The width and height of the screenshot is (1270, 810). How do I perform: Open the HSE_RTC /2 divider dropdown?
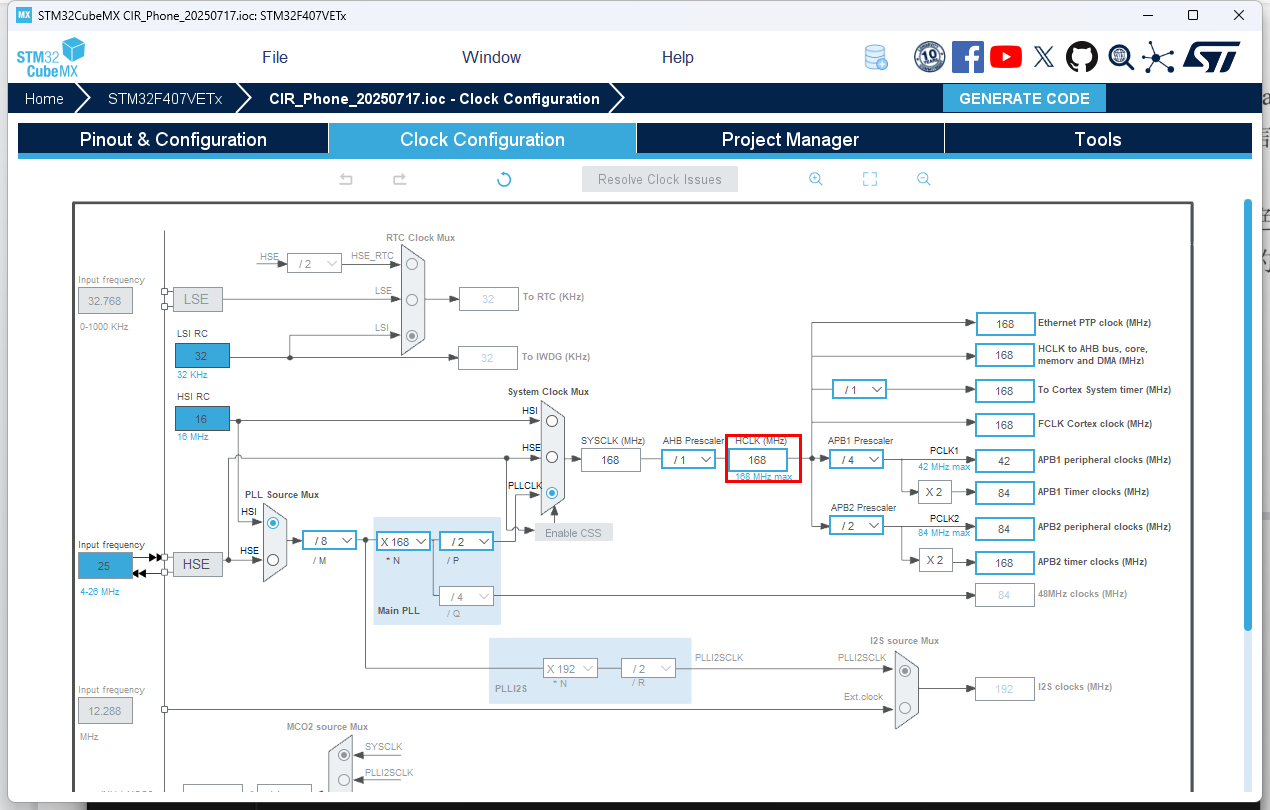pyautogui.click(x=314, y=263)
